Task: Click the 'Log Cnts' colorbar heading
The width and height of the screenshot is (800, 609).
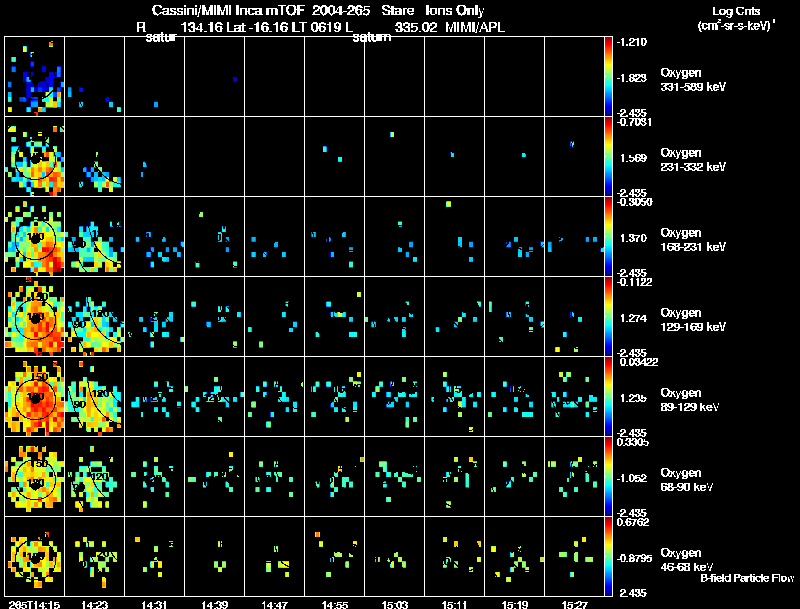Action: tap(736, 11)
